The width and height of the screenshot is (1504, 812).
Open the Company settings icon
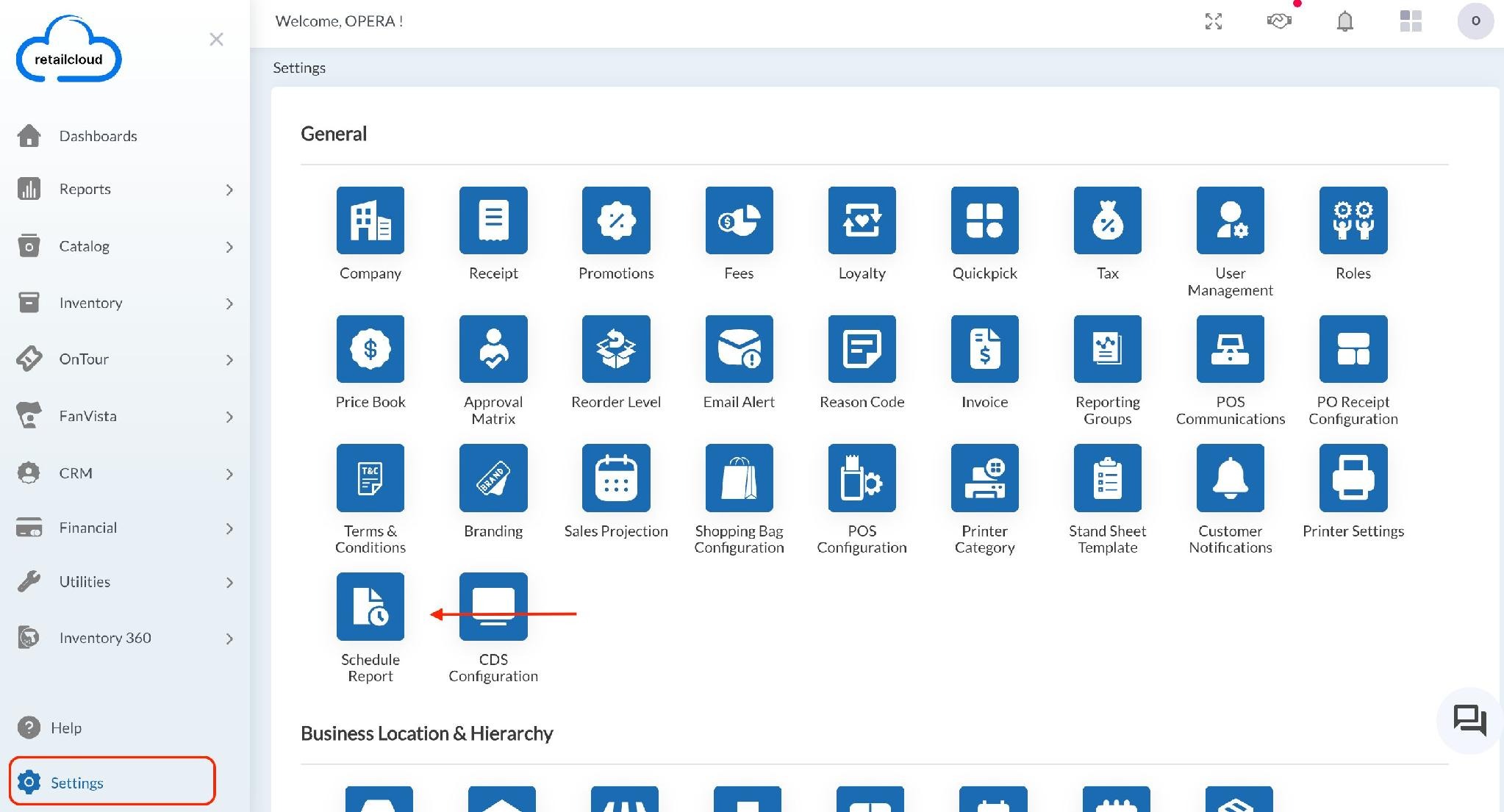click(370, 220)
